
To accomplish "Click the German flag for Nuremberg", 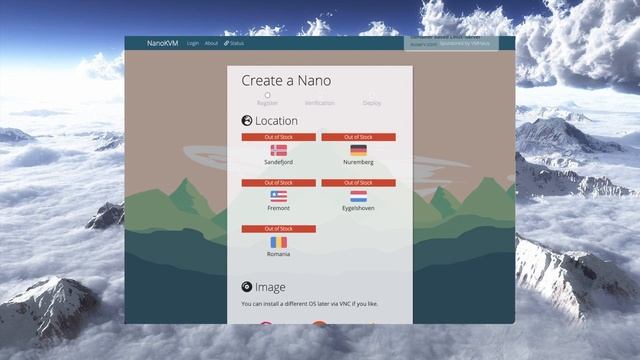I will point(358,151).
